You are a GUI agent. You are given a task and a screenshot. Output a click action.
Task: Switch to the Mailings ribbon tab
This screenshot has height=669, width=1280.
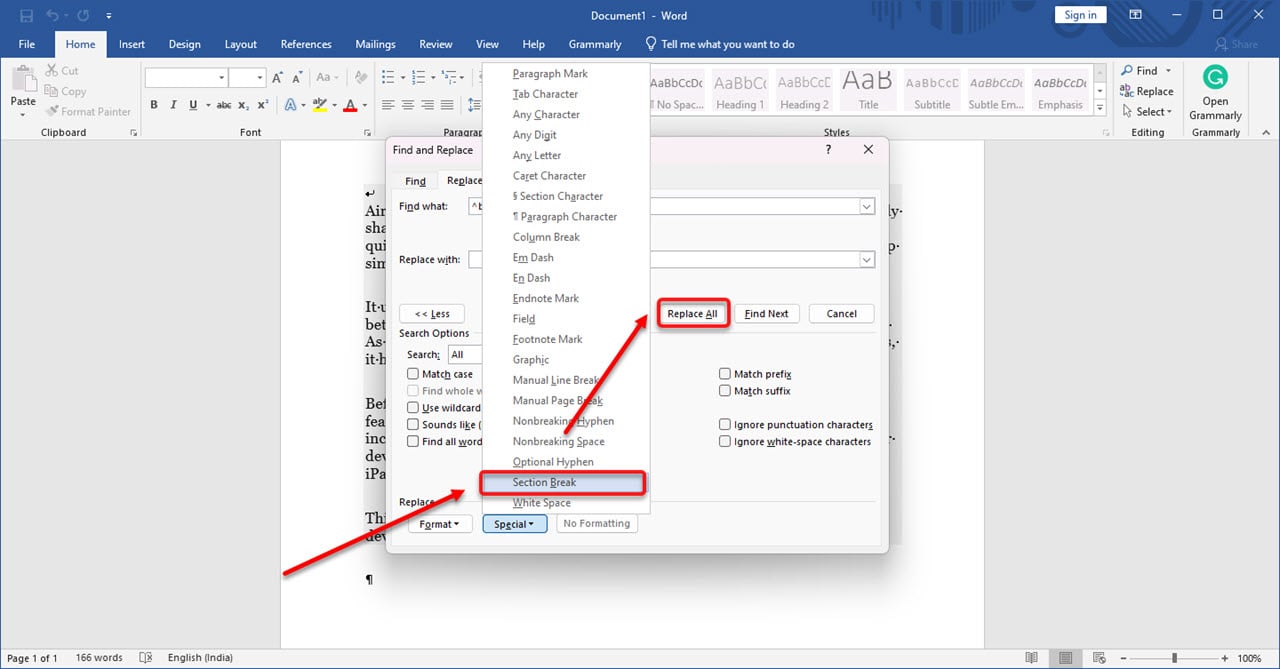[x=375, y=44]
